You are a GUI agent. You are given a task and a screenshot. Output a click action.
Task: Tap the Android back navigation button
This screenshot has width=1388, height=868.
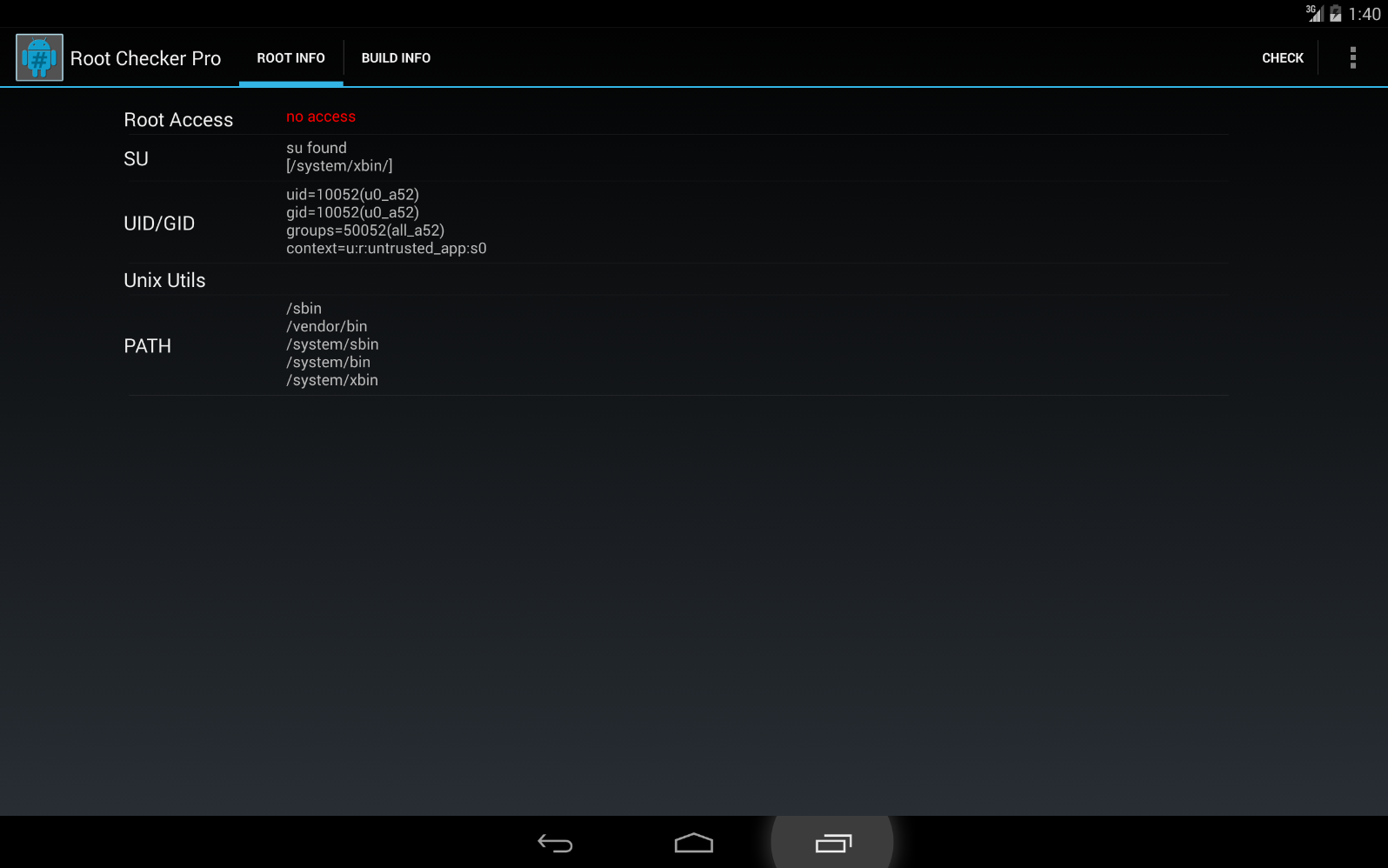[x=555, y=843]
